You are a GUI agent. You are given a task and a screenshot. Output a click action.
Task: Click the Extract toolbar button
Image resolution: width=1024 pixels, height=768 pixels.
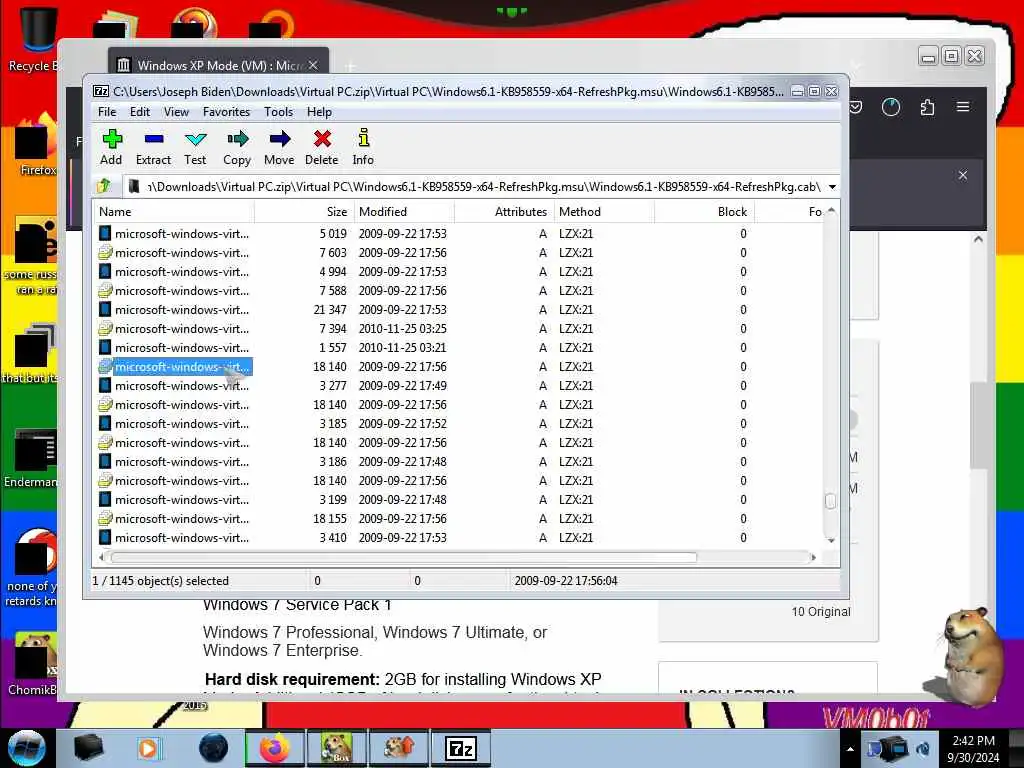153,147
